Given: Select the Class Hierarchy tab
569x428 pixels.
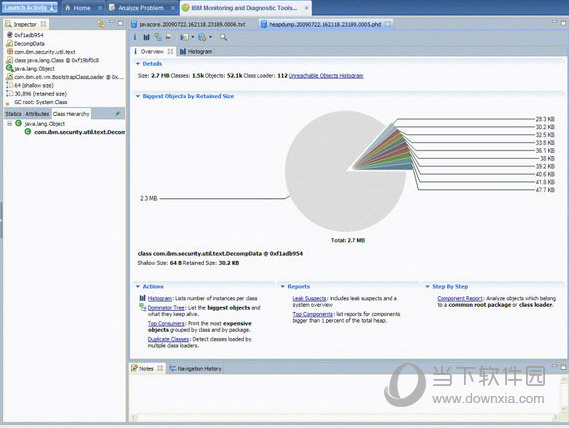Looking at the screenshot, I should point(71,114).
